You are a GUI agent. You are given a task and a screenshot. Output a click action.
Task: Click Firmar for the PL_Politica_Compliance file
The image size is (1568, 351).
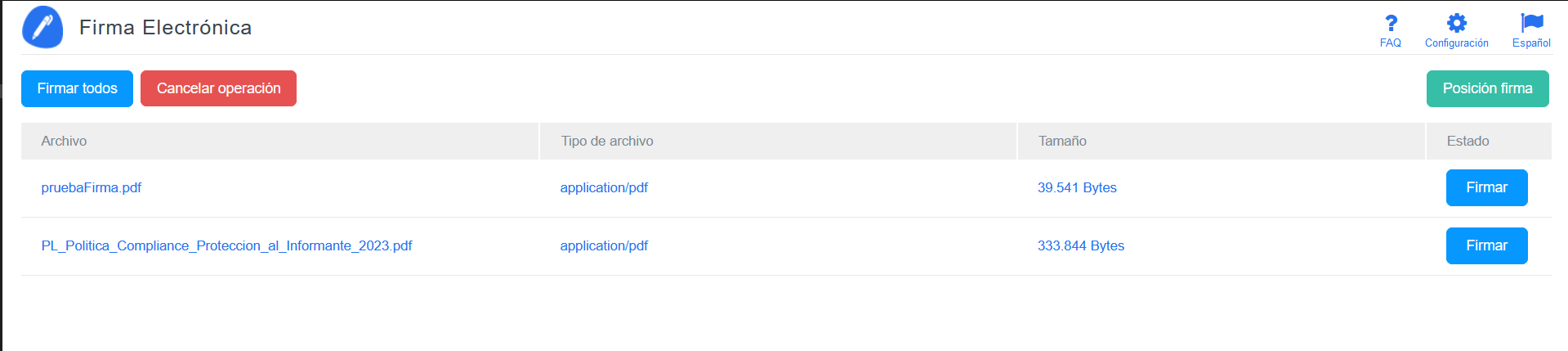coord(1486,245)
